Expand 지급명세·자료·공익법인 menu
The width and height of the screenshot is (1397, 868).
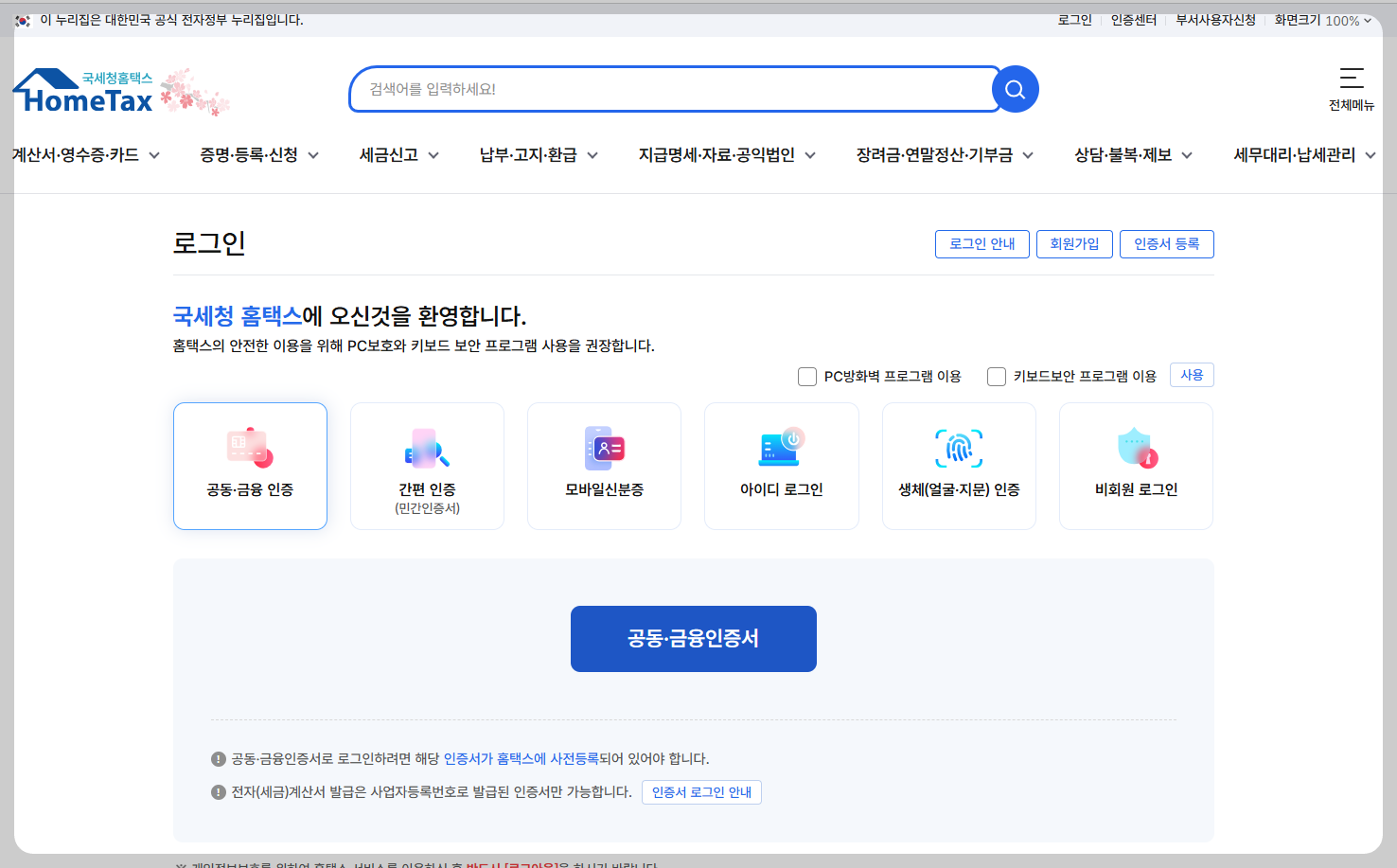tap(727, 155)
